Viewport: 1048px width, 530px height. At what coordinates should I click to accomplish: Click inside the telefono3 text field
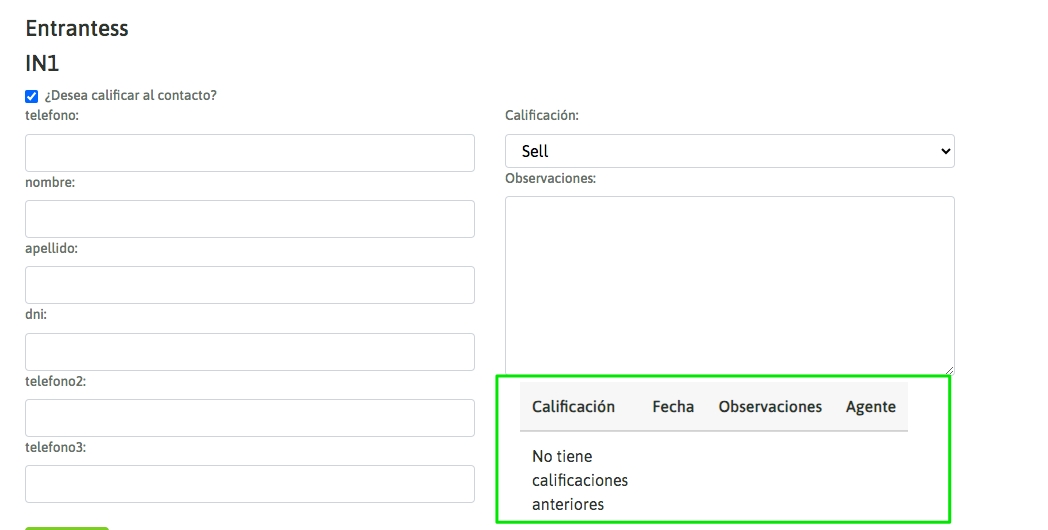(249, 484)
